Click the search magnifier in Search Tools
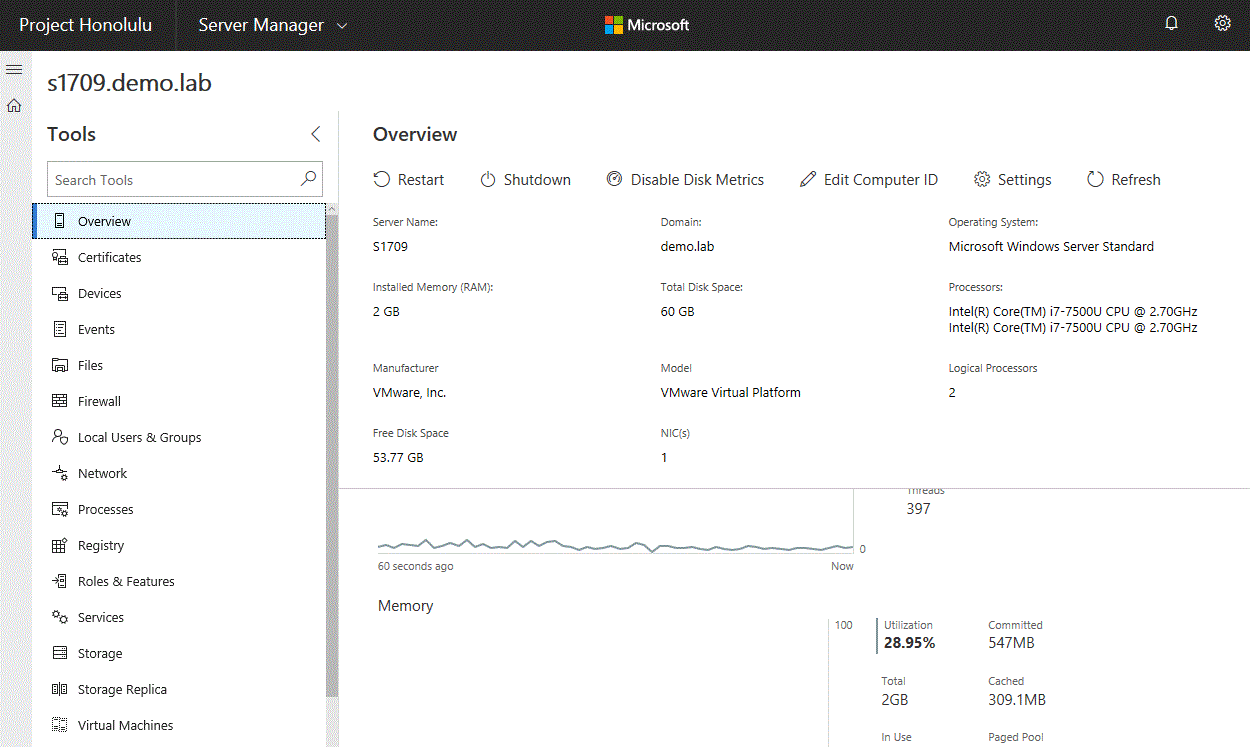The image size is (1250, 747). [x=308, y=179]
